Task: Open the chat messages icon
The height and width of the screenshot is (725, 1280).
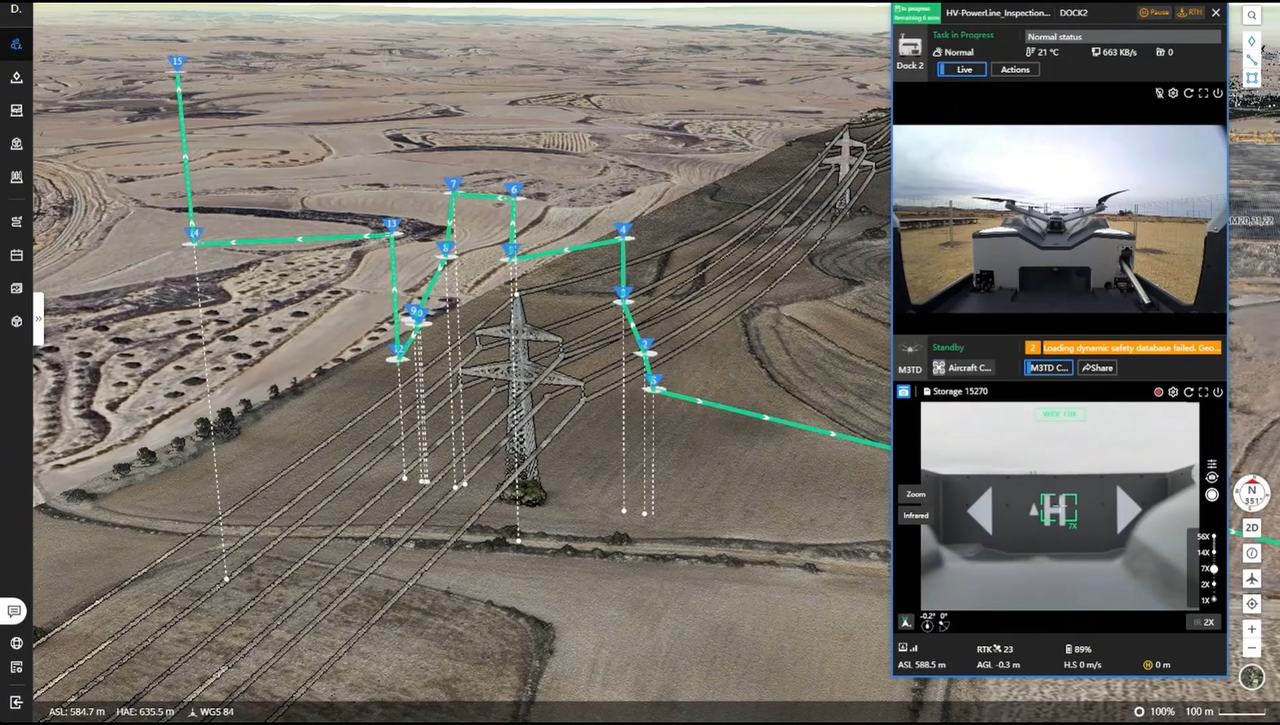Action: pos(14,611)
